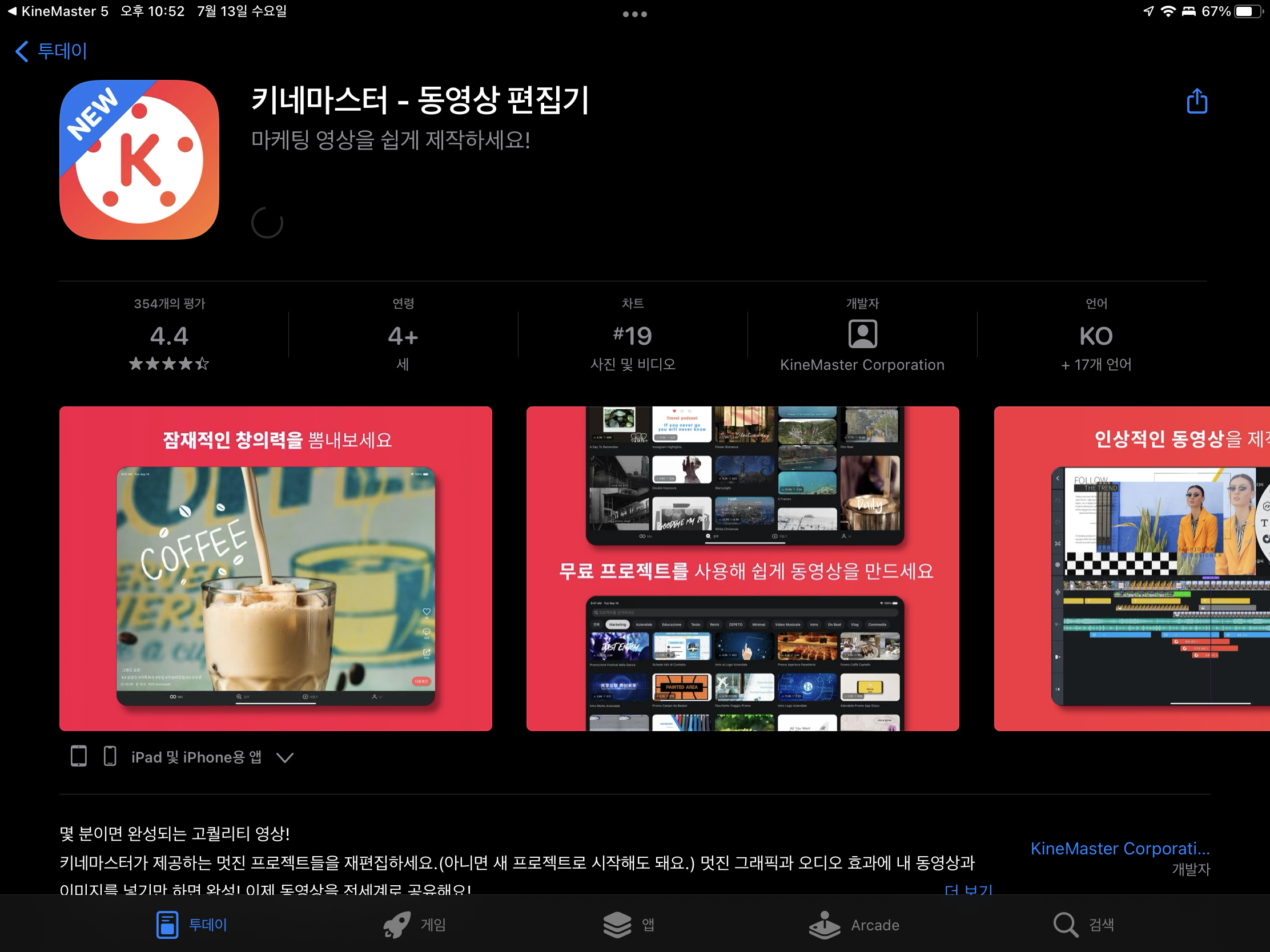
Task: Open the 검색 search tab
Action: 1083,925
